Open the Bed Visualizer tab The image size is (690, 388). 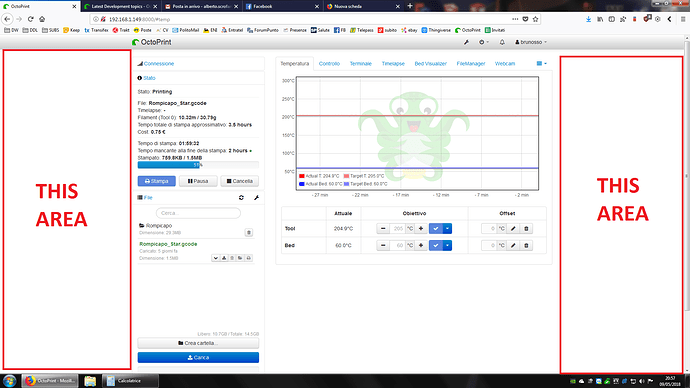pos(430,63)
